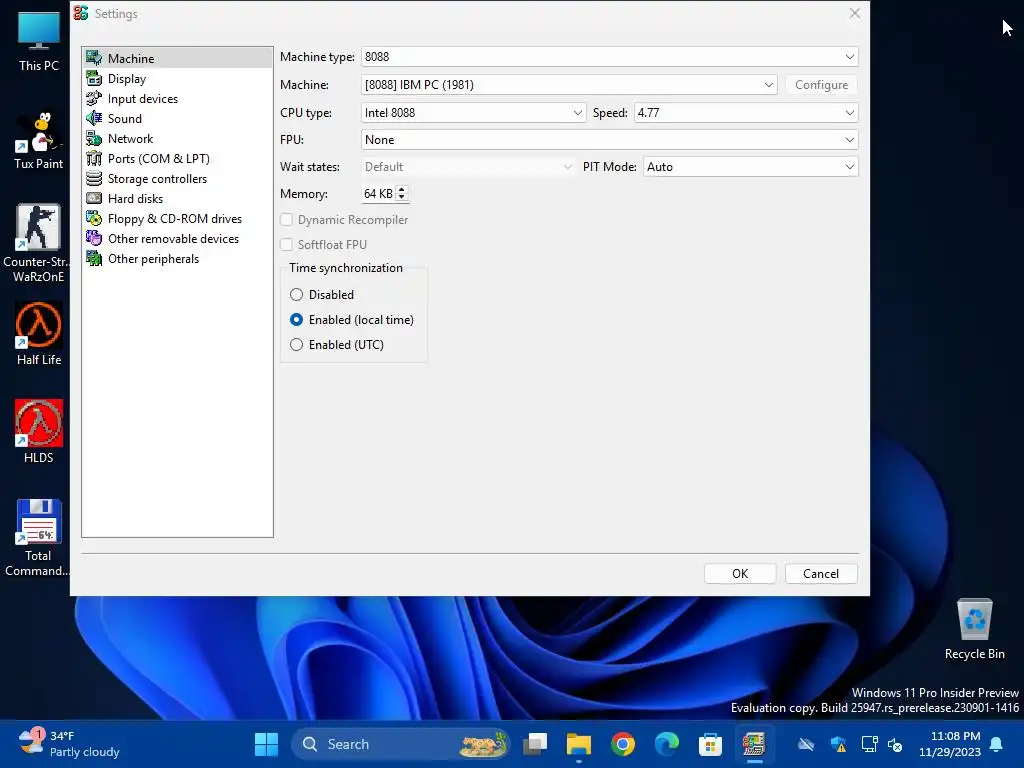Select the Recycle Bin icon
The image size is (1024, 768).
click(974, 629)
